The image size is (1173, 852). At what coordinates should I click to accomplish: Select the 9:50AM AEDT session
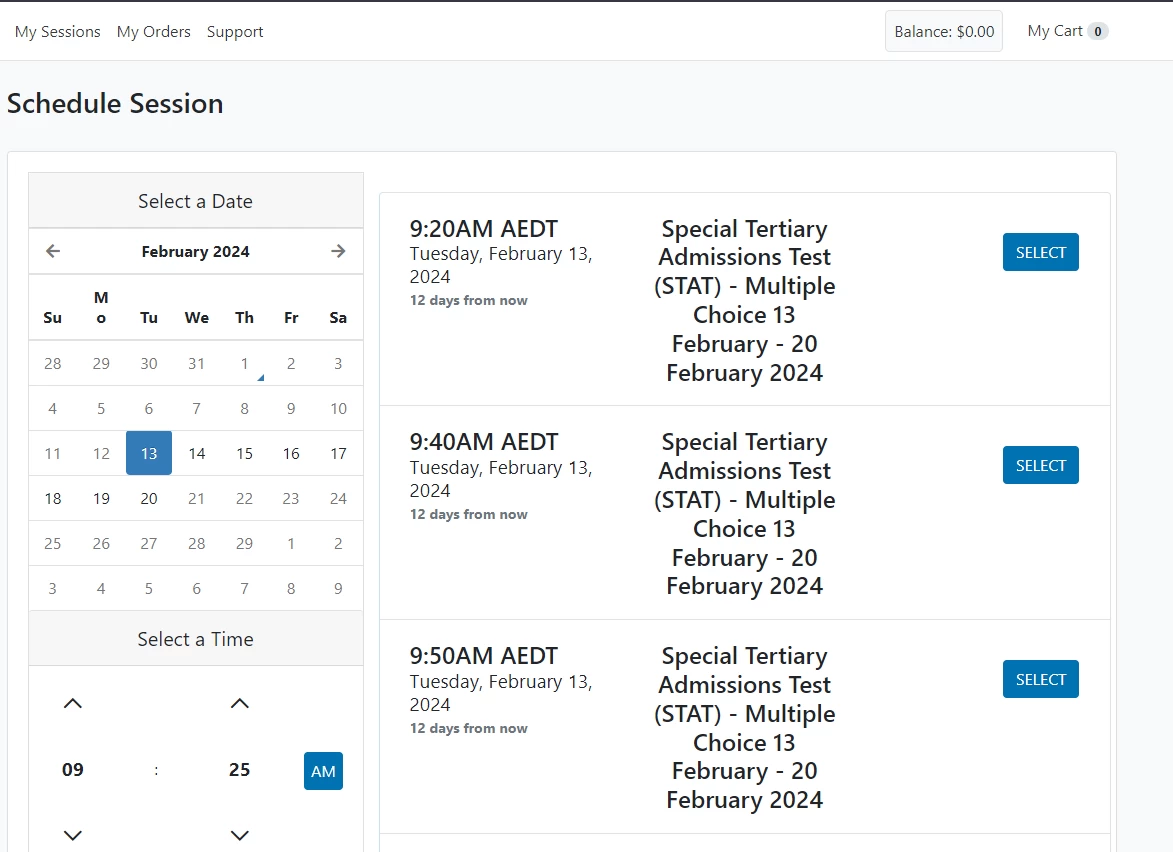coord(1040,679)
